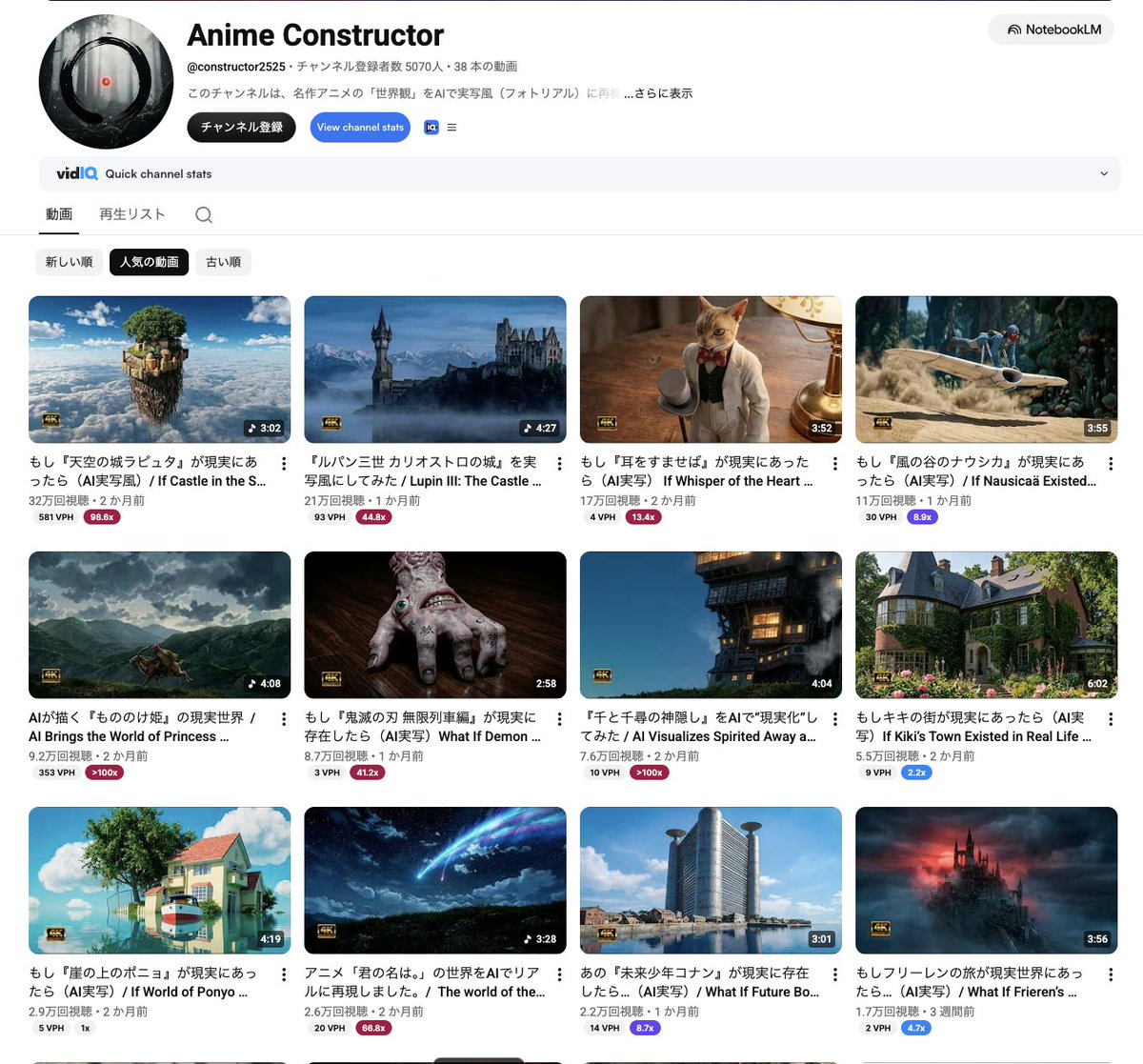This screenshot has height=1064, width=1143.
Task: Play the red castle Frieren thumbnail
Action: [986, 880]
